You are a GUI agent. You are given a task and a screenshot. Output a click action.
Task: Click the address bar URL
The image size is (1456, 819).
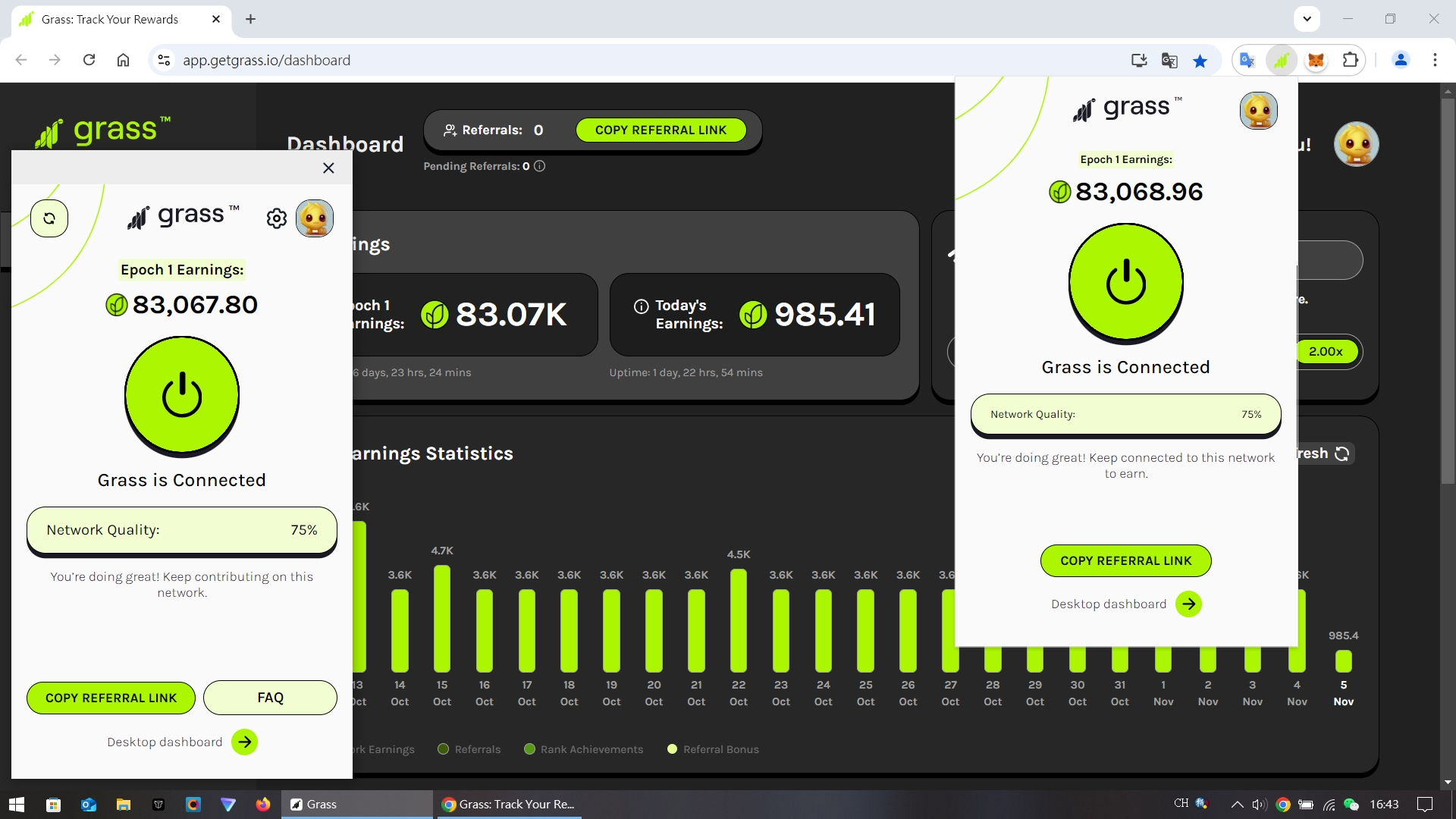click(266, 60)
